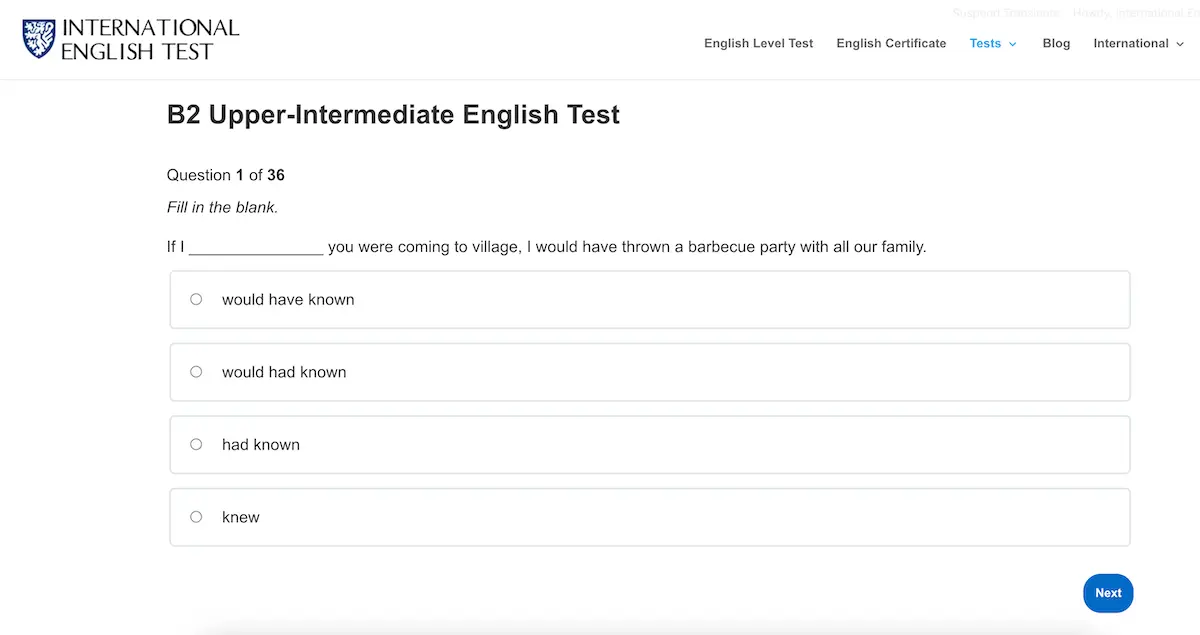The height and width of the screenshot is (635, 1200).
Task: Click the 'Question 1 of 36' counter
Action: pos(226,174)
